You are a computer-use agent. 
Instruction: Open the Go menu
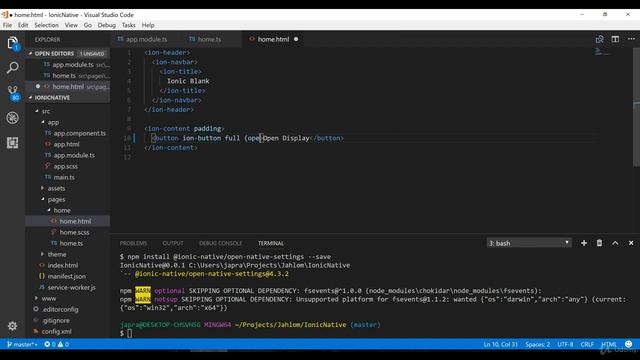point(88,25)
